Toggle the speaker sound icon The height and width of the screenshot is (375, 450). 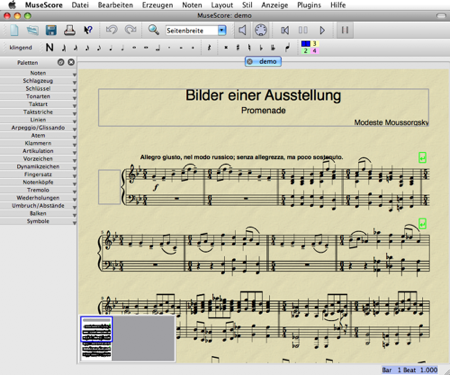(x=242, y=30)
